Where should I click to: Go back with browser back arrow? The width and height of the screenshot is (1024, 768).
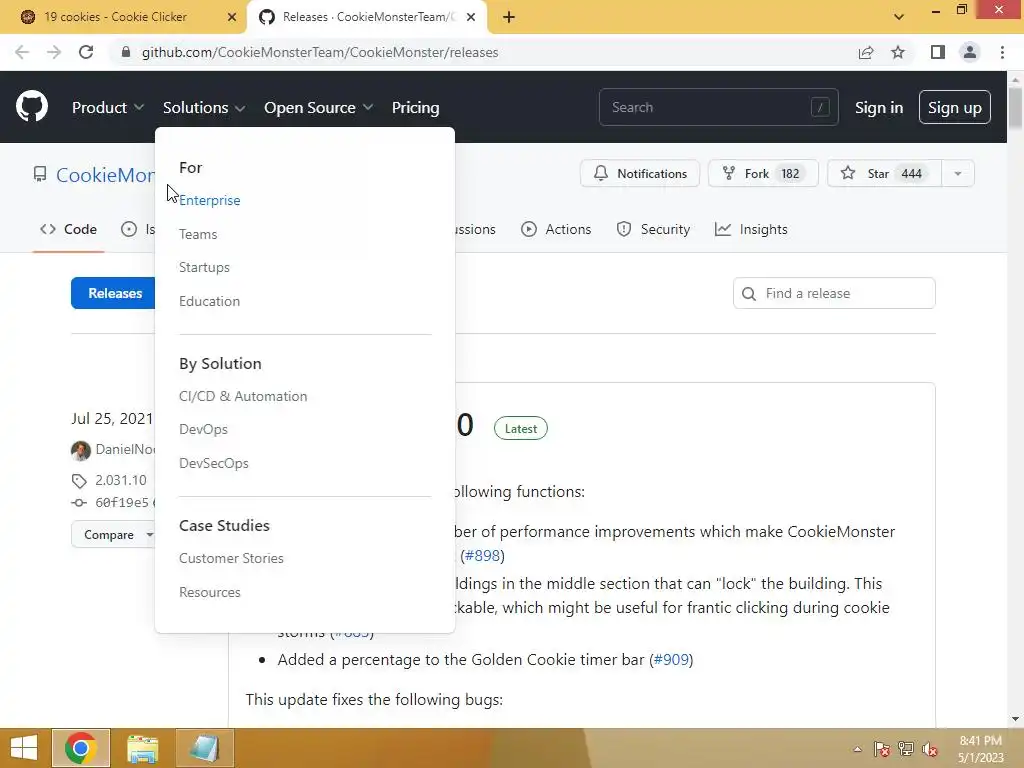[22, 52]
